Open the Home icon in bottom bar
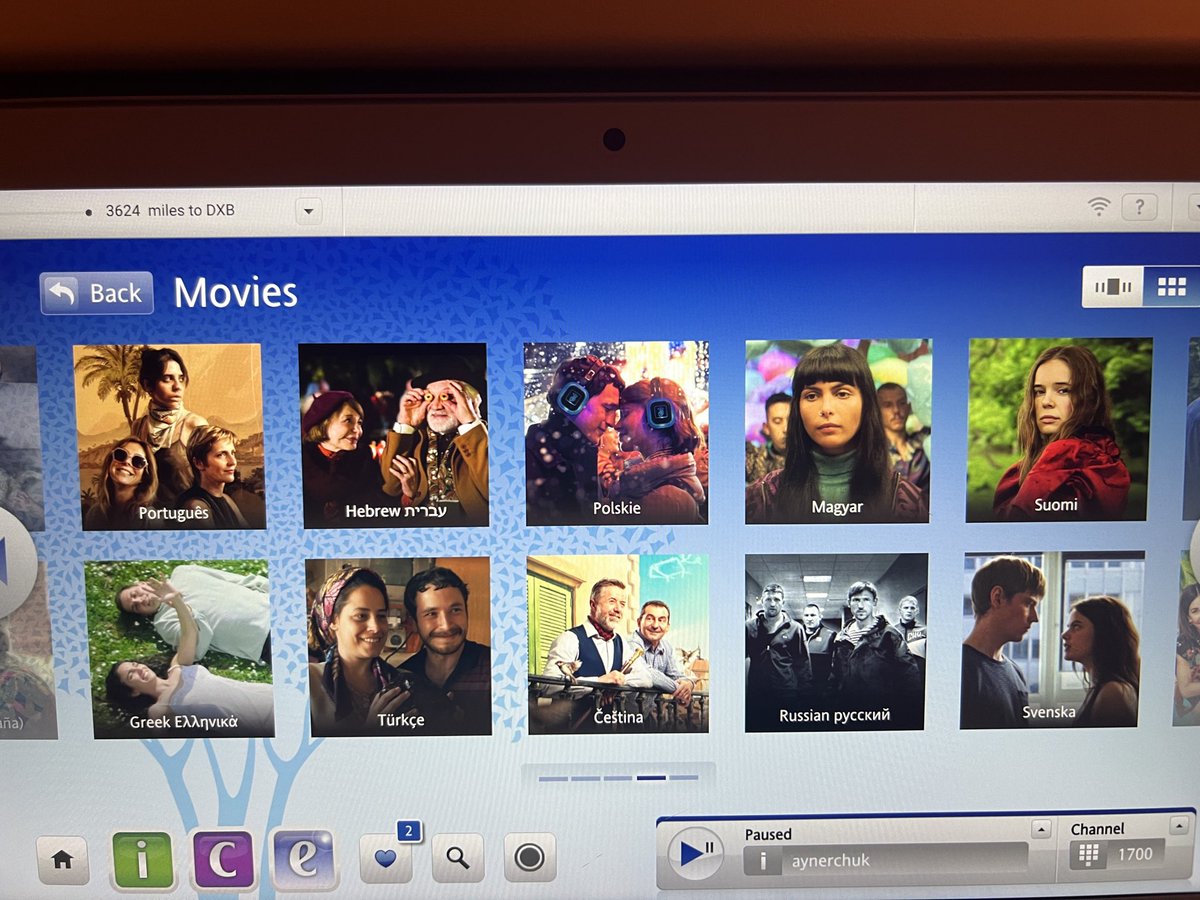This screenshot has width=1200, height=900. [x=62, y=860]
